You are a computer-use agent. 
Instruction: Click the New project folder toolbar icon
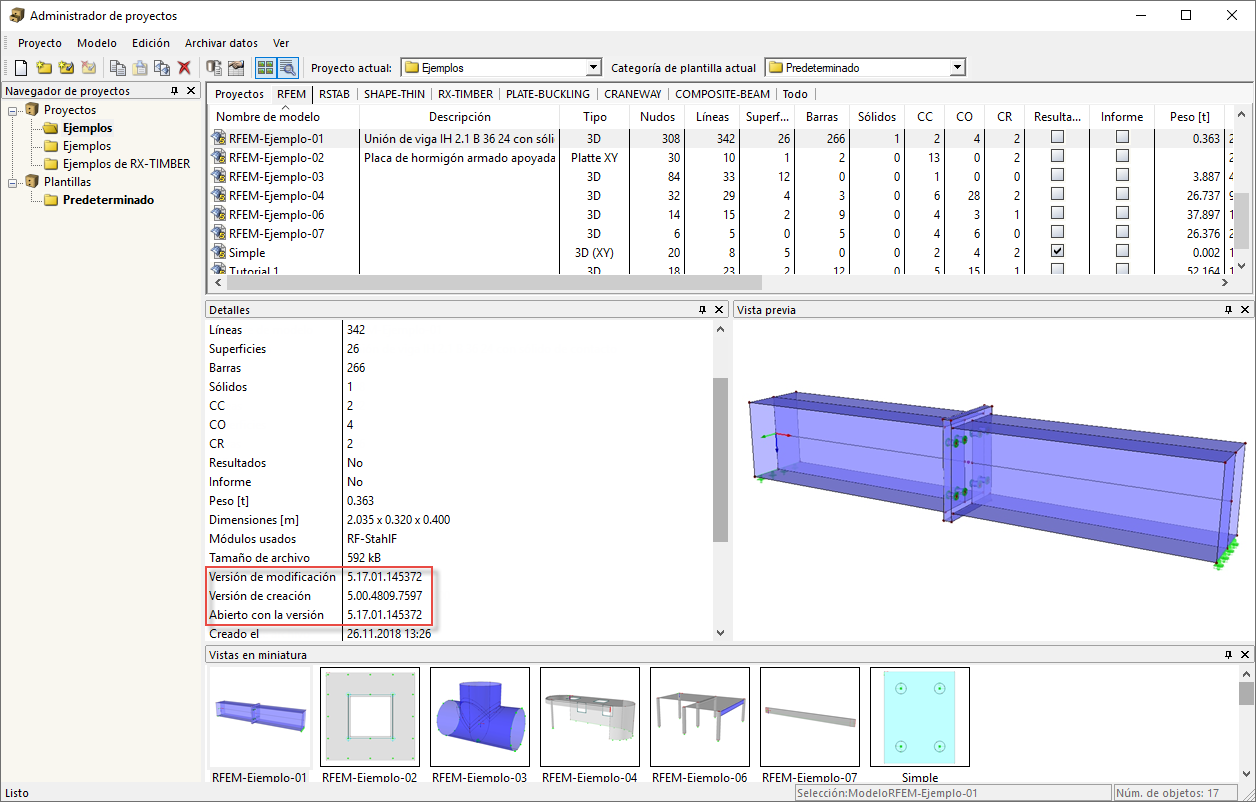[x=44, y=68]
